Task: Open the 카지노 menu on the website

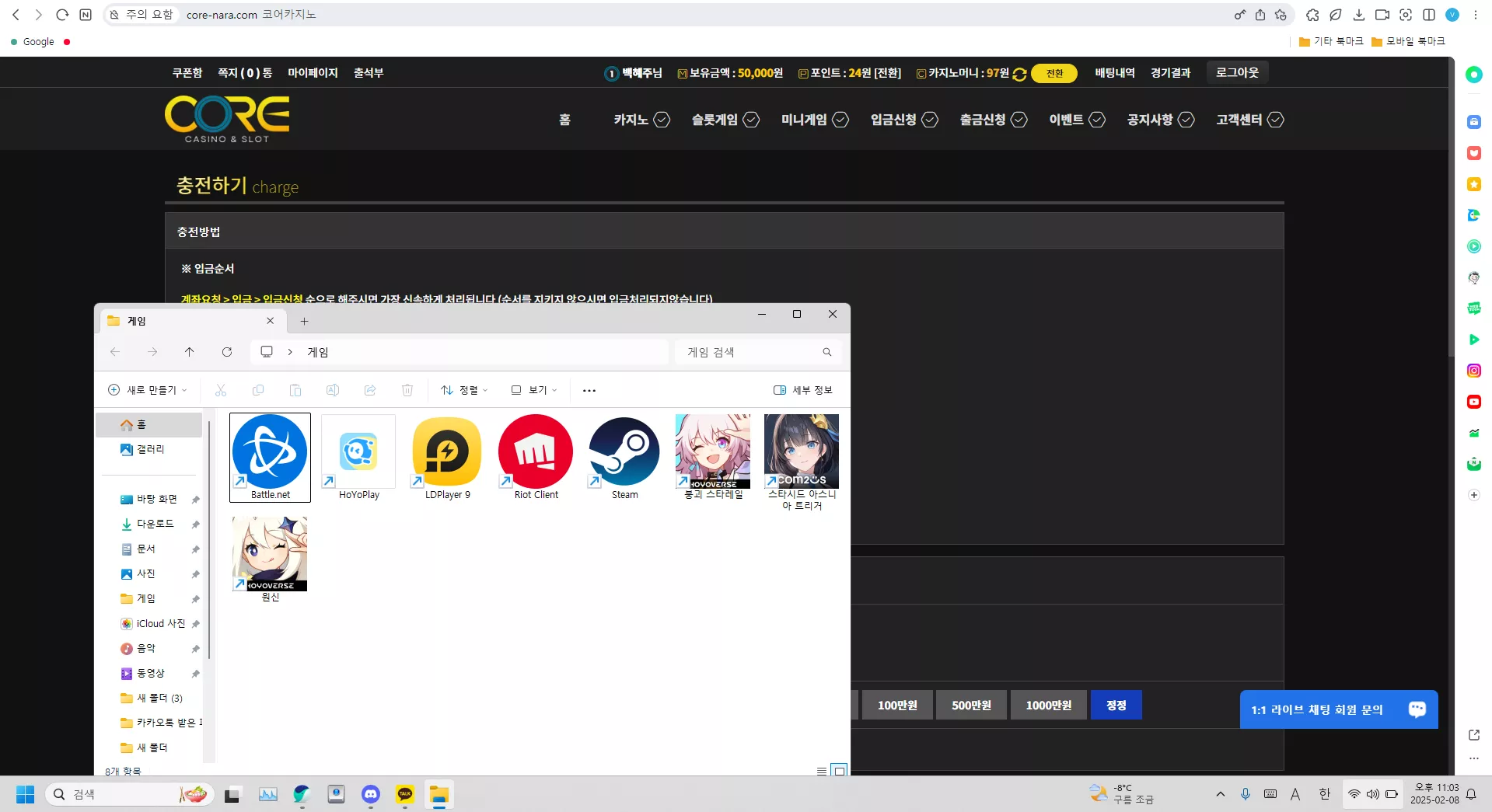Action: tap(641, 120)
